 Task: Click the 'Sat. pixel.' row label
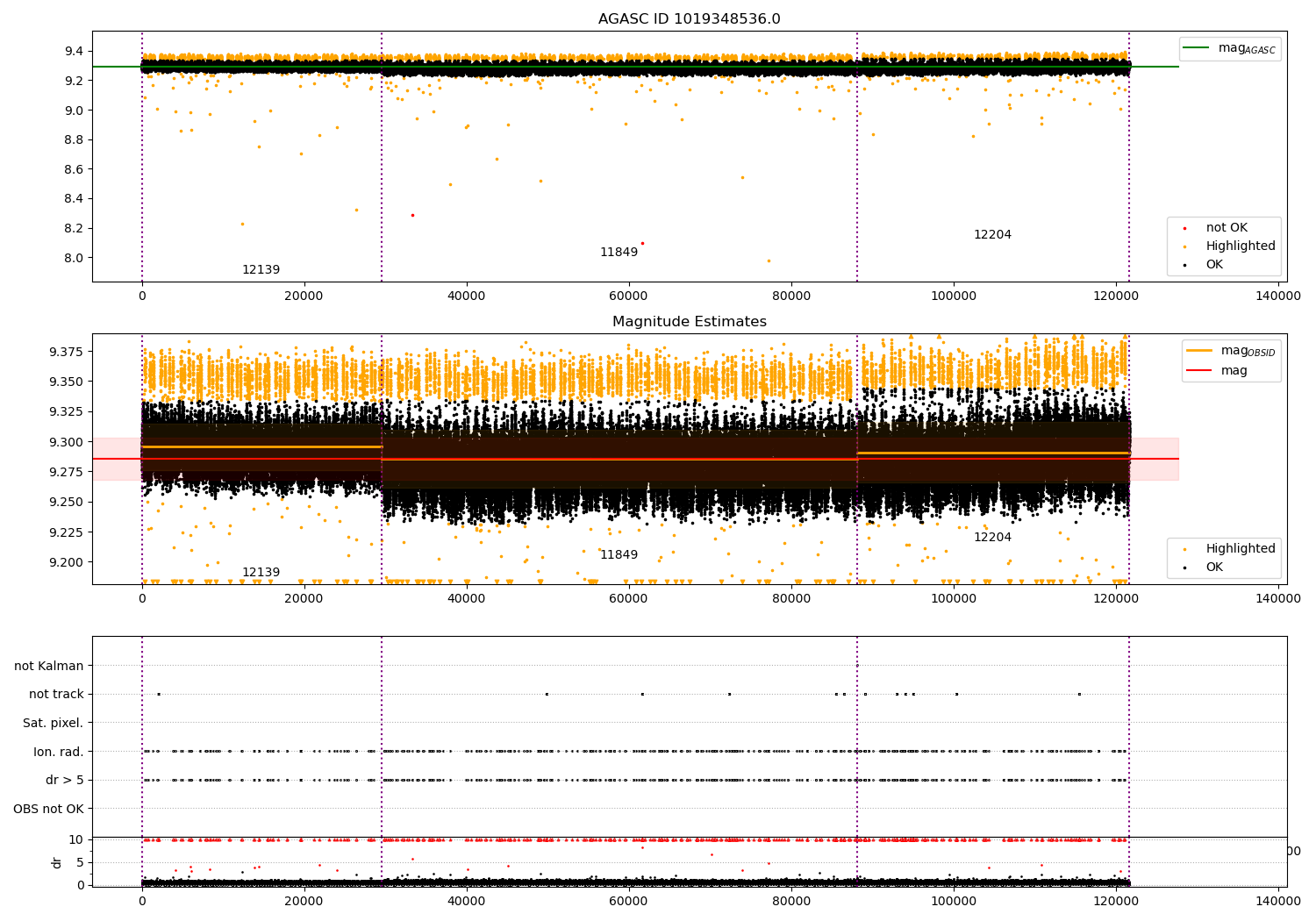(54, 724)
